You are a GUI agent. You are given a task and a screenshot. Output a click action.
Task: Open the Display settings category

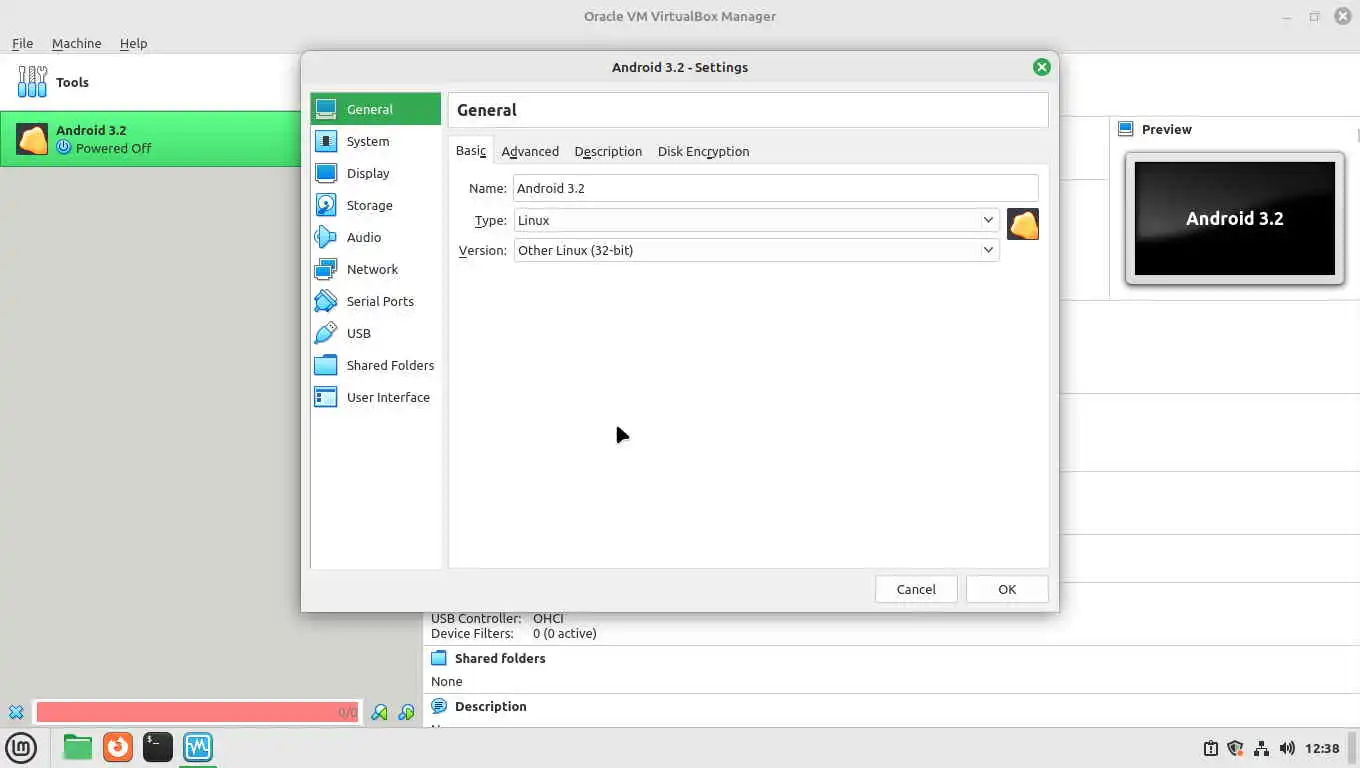tap(375, 173)
